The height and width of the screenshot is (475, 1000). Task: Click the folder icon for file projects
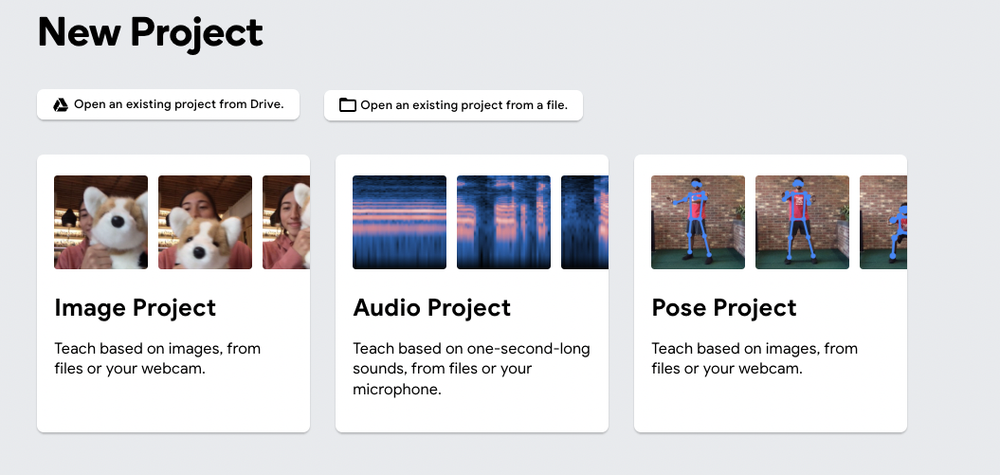point(348,105)
